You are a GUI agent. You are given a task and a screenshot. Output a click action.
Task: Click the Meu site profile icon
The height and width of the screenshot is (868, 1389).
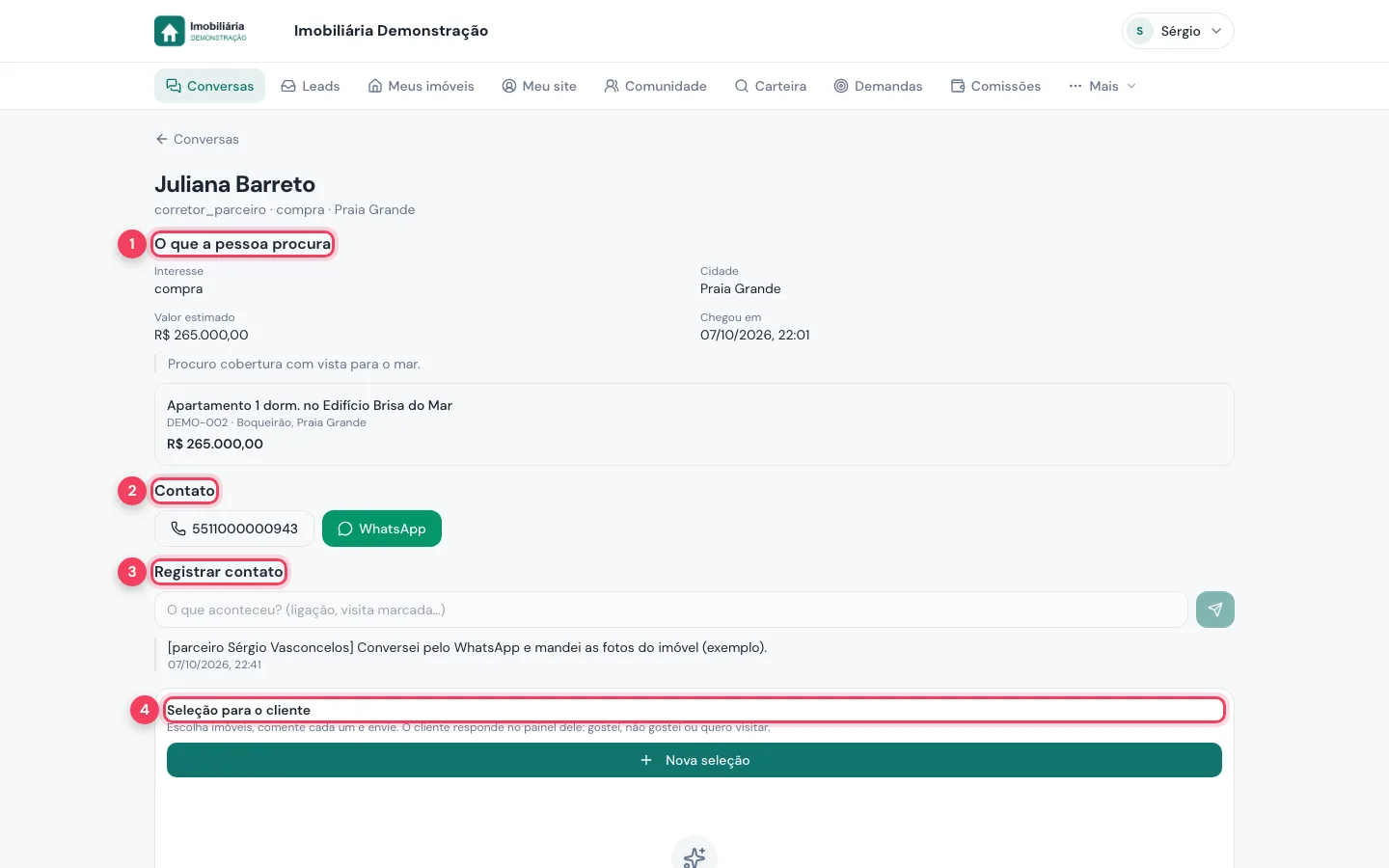pos(509,86)
